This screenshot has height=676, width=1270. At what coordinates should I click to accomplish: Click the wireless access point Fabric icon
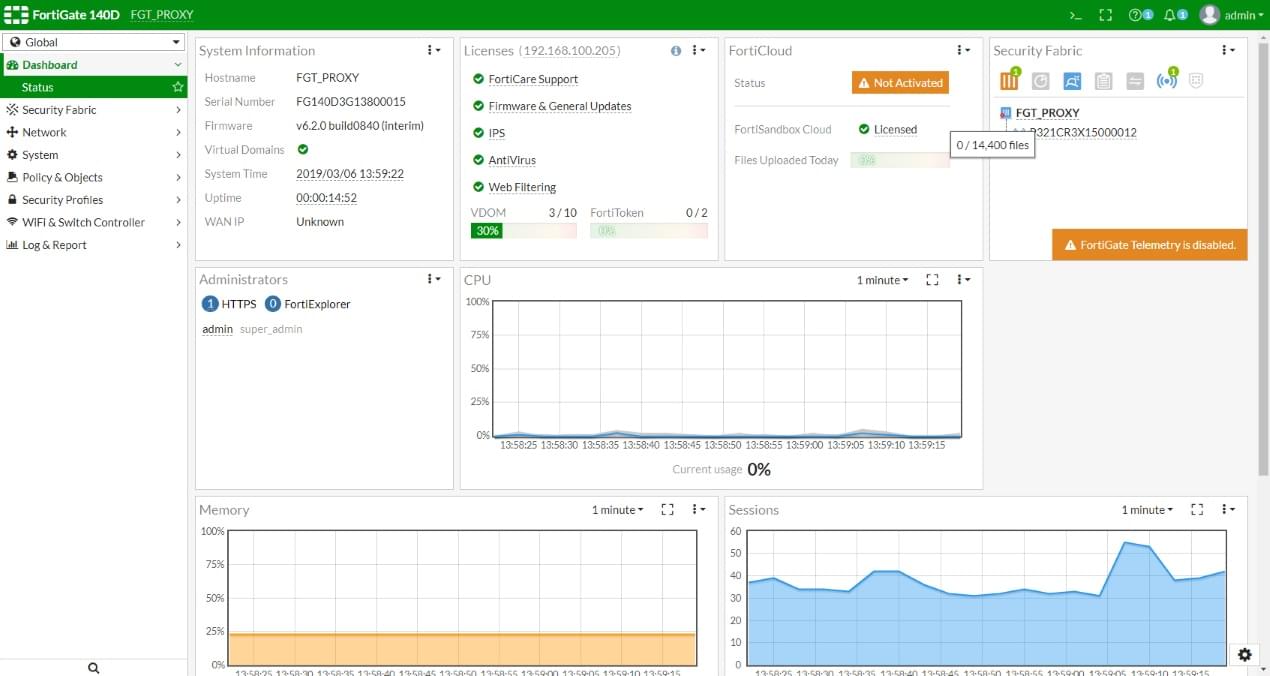click(1165, 81)
